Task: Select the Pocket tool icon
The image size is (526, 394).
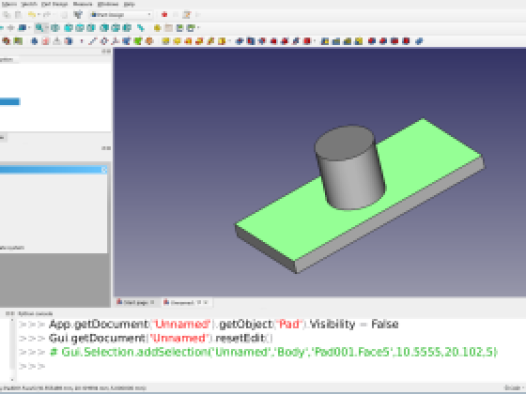Action: (x=239, y=41)
